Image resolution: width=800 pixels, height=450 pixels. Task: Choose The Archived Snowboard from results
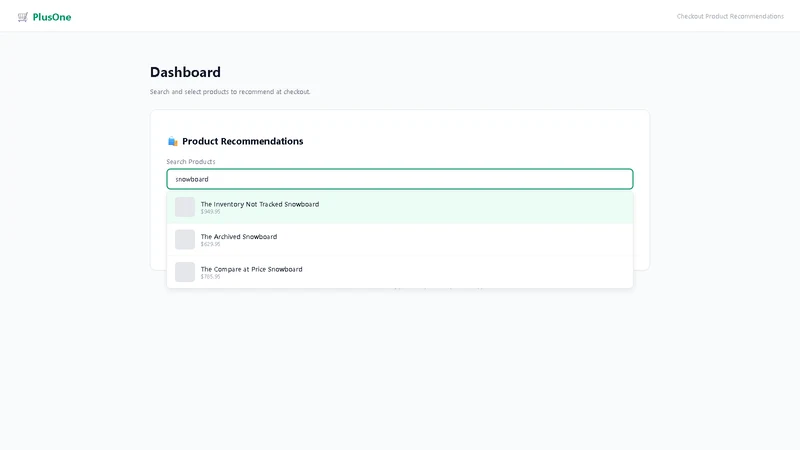tap(399, 240)
